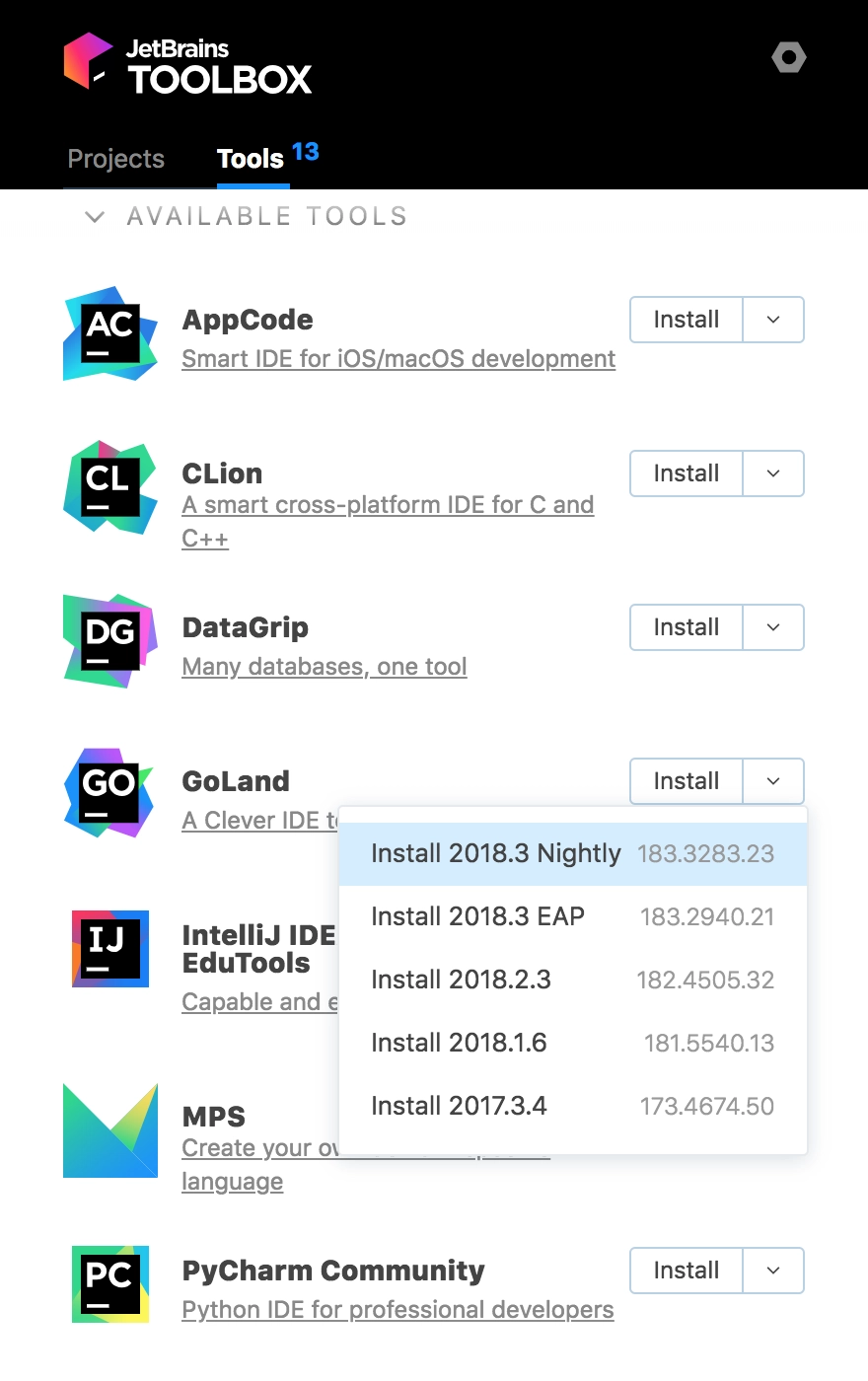Click the GoLand product icon
Viewport: 868px width, 1381px height.
point(110,795)
